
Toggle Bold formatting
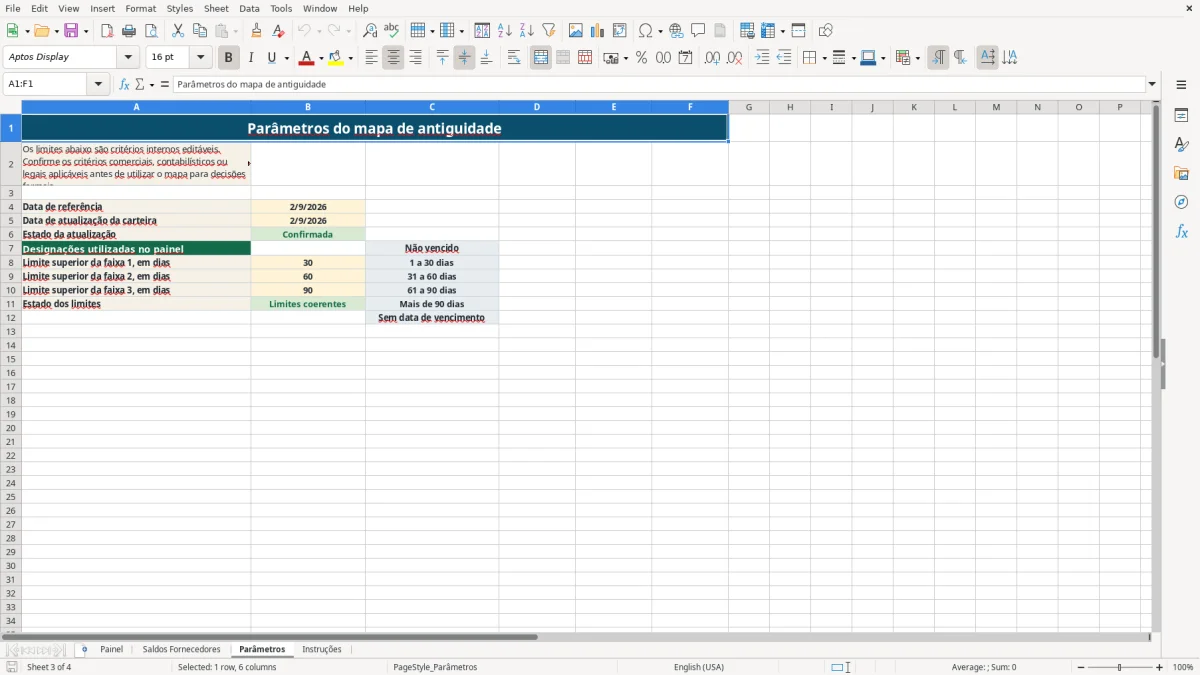(x=229, y=58)
